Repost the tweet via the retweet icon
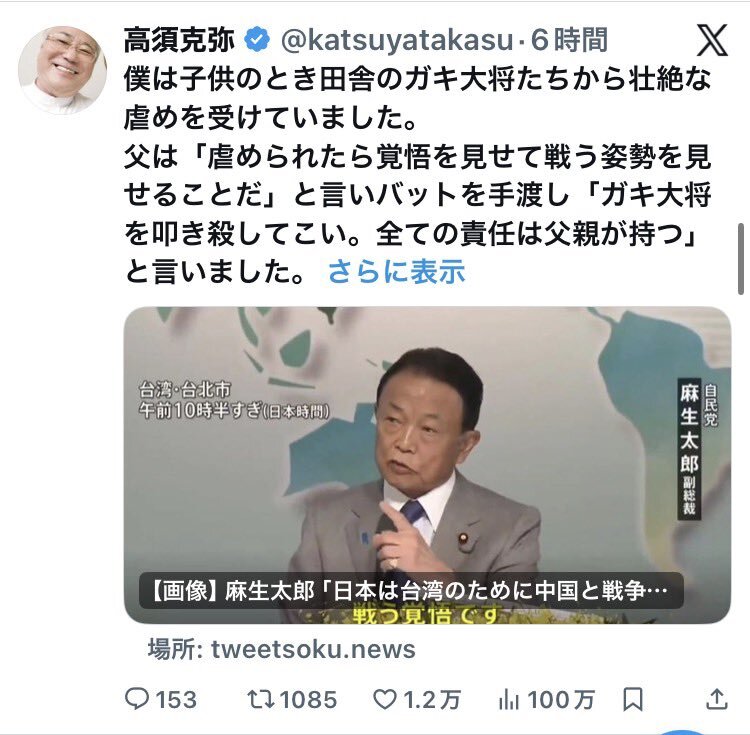The image size is (750, 735). pos(261,699)
